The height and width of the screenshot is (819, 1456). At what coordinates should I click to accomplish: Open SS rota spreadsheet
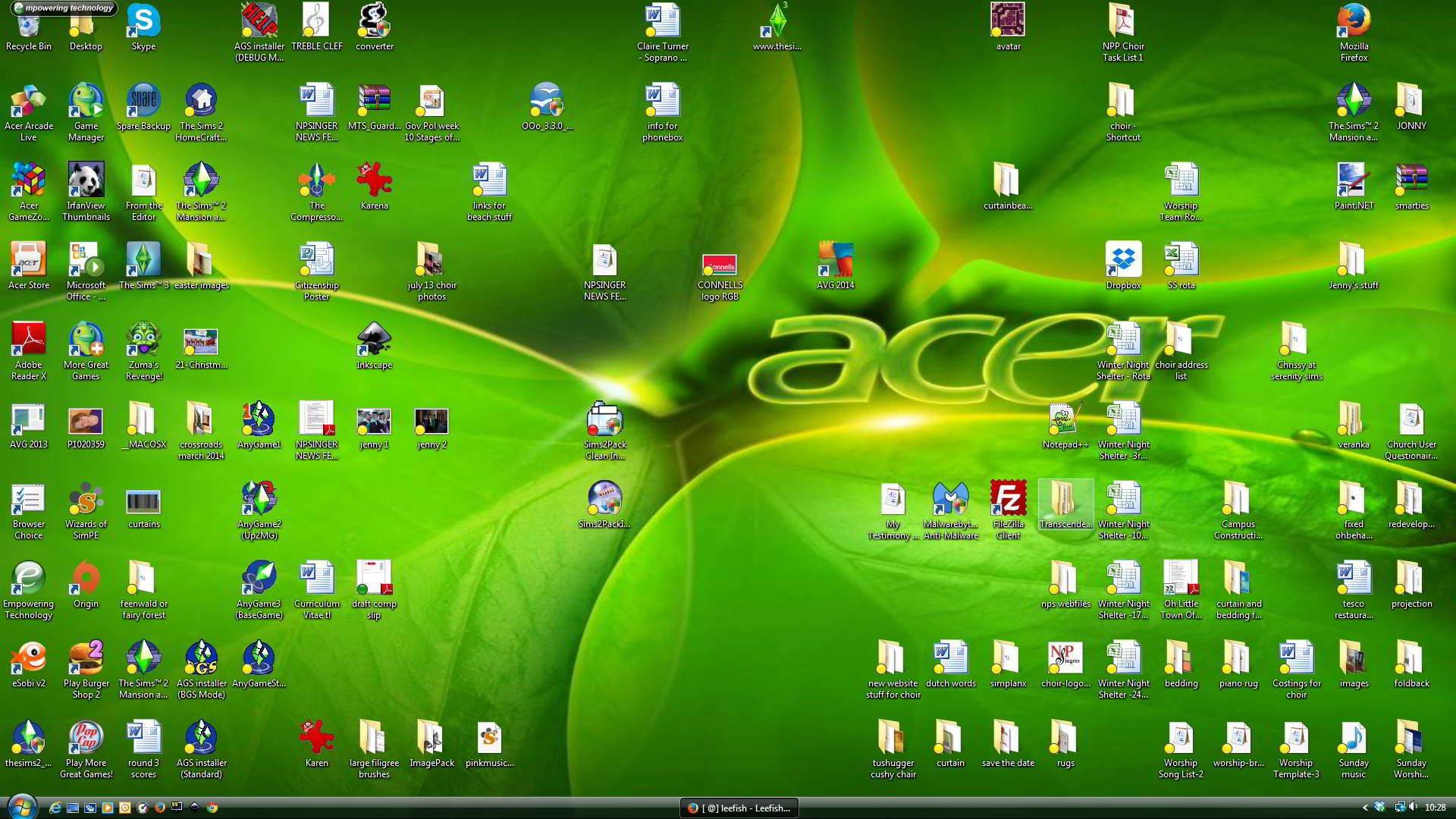(1181, 265)
